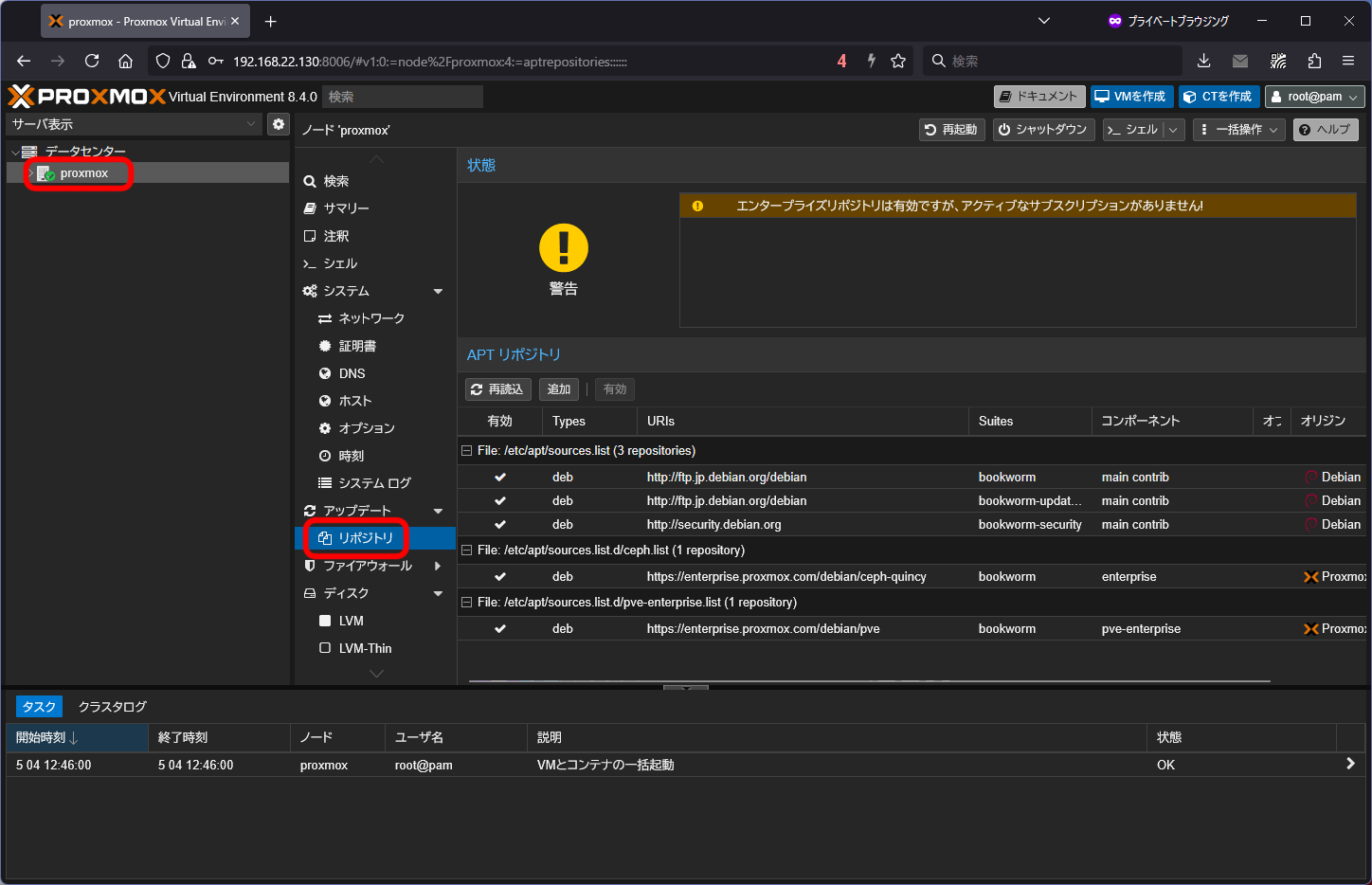Collapse /etc/apt/sources.list group
This screenshot has width=1372, height=885.
466,451
